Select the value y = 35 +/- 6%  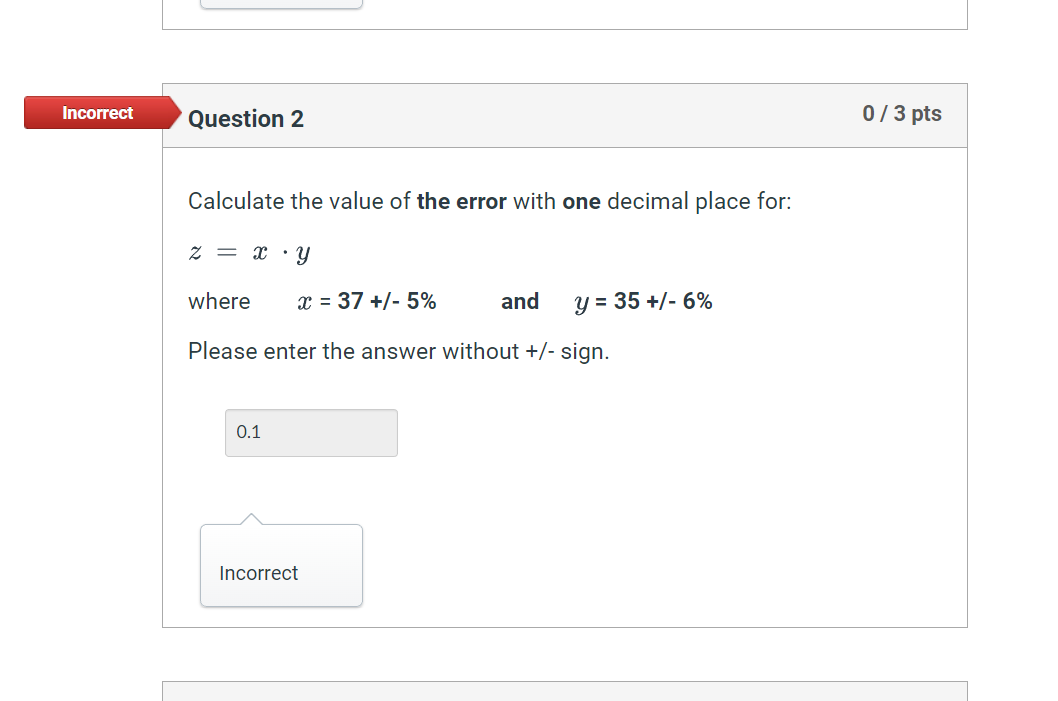(x=643, y=301)
